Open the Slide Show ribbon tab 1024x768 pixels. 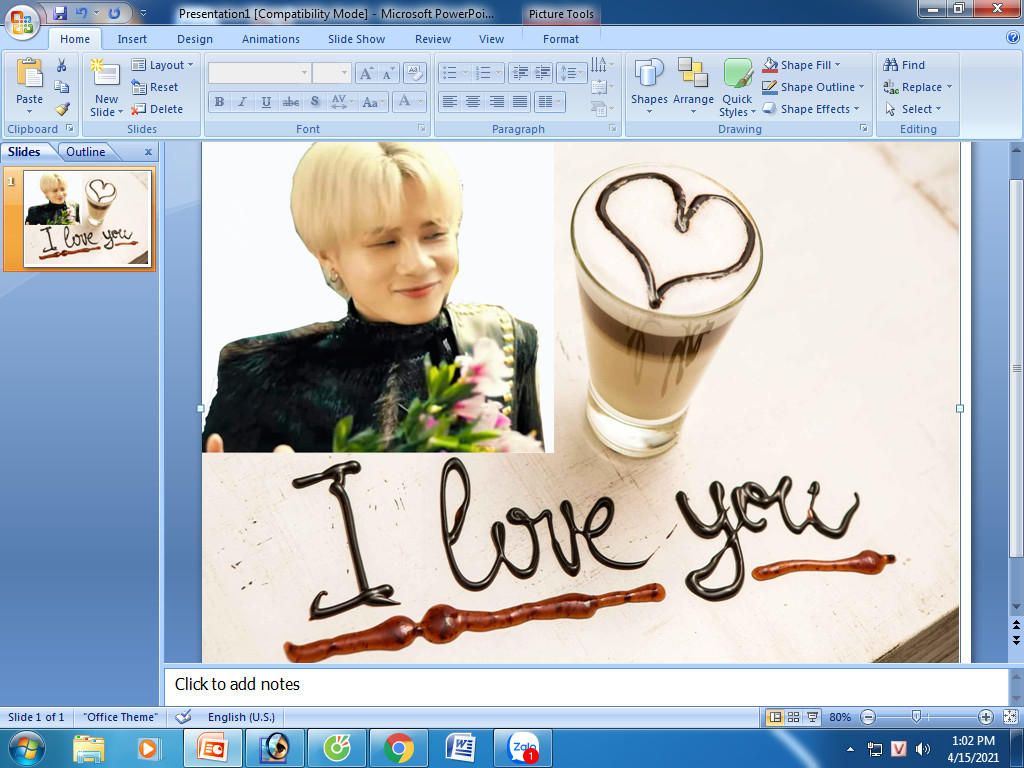(356, 39)
